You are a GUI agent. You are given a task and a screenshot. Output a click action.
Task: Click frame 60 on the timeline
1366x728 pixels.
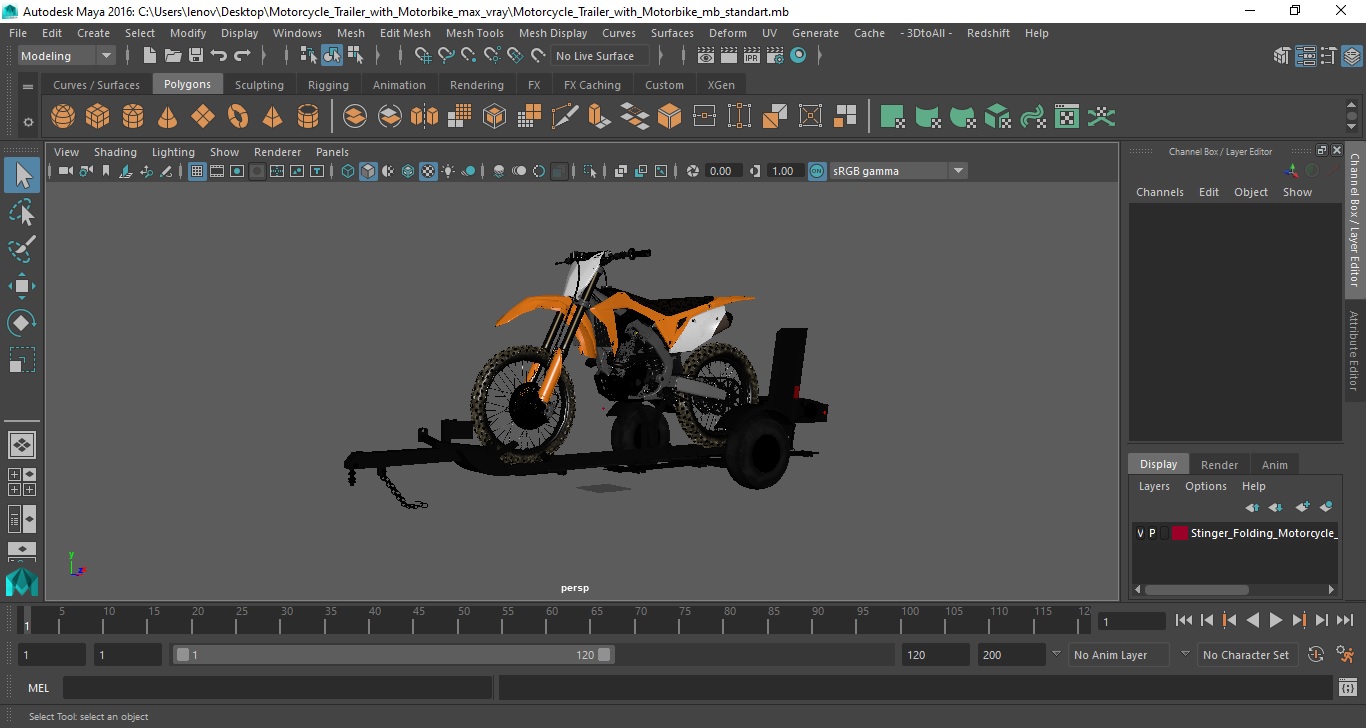pos(551,621)
